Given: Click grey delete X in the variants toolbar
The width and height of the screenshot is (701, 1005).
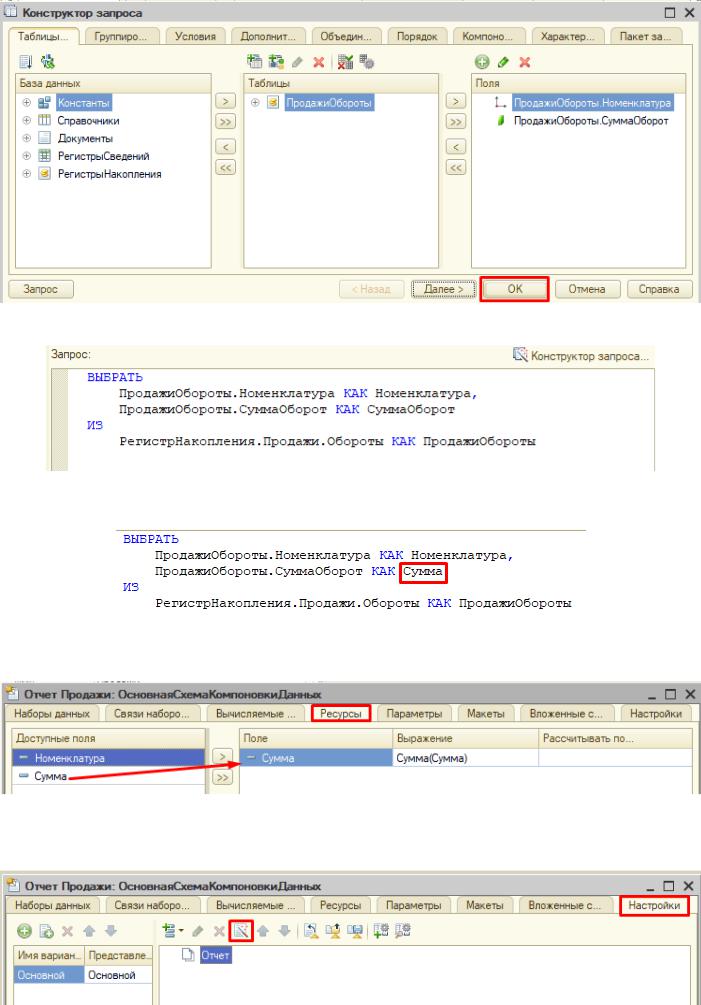Looking at the screenshot, I should tap(67, 931).
